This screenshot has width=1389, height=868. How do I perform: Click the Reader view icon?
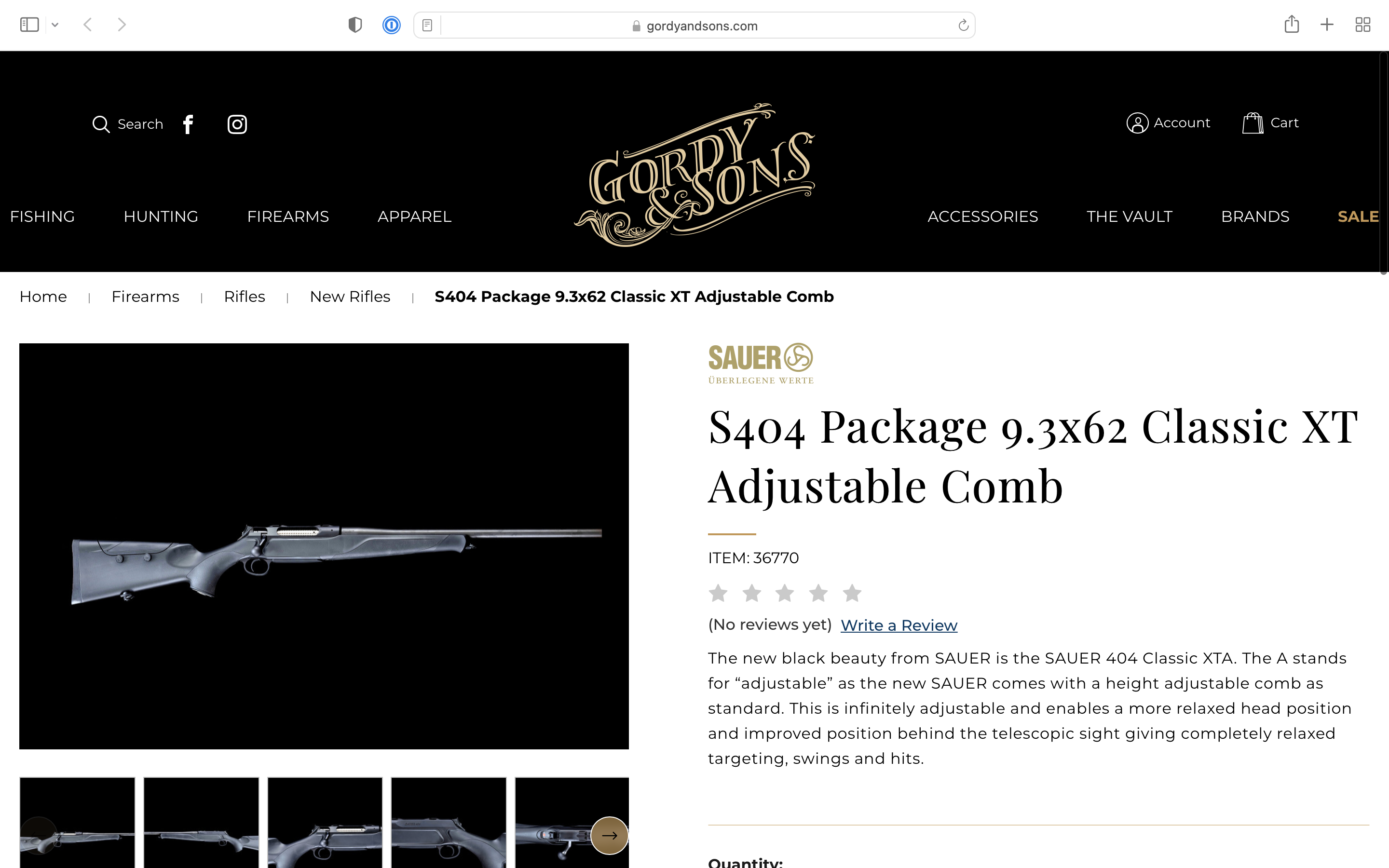(427, 25)
